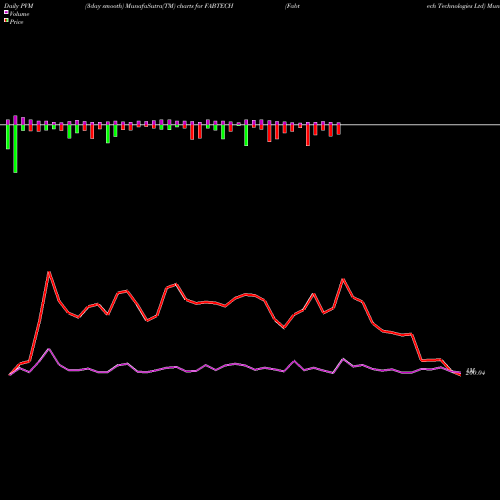Click the price value label at line end
Screen dimensions: 500x500
(x=475, y=373)
